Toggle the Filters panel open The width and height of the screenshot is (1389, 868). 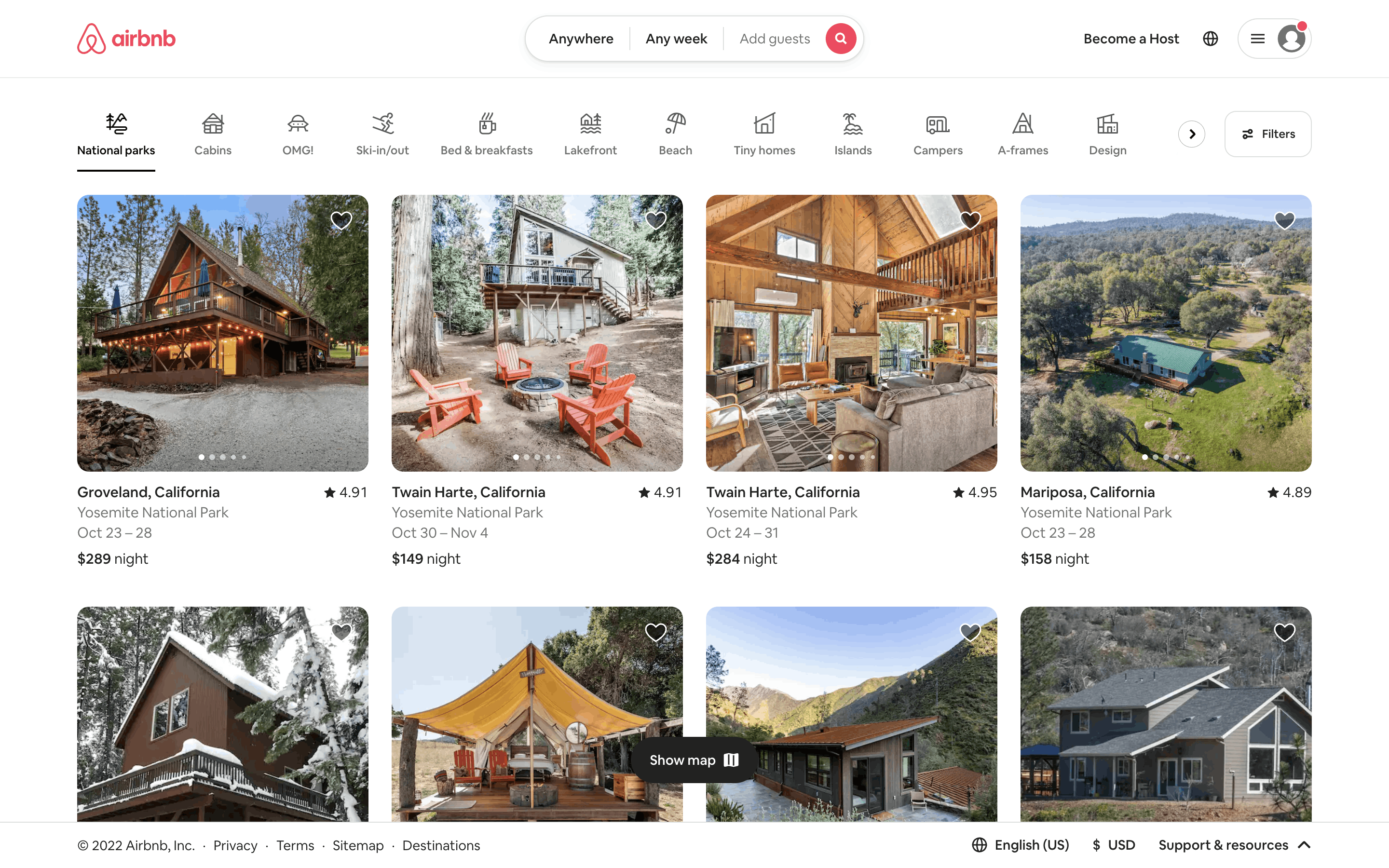click(x=1268, y=133)
